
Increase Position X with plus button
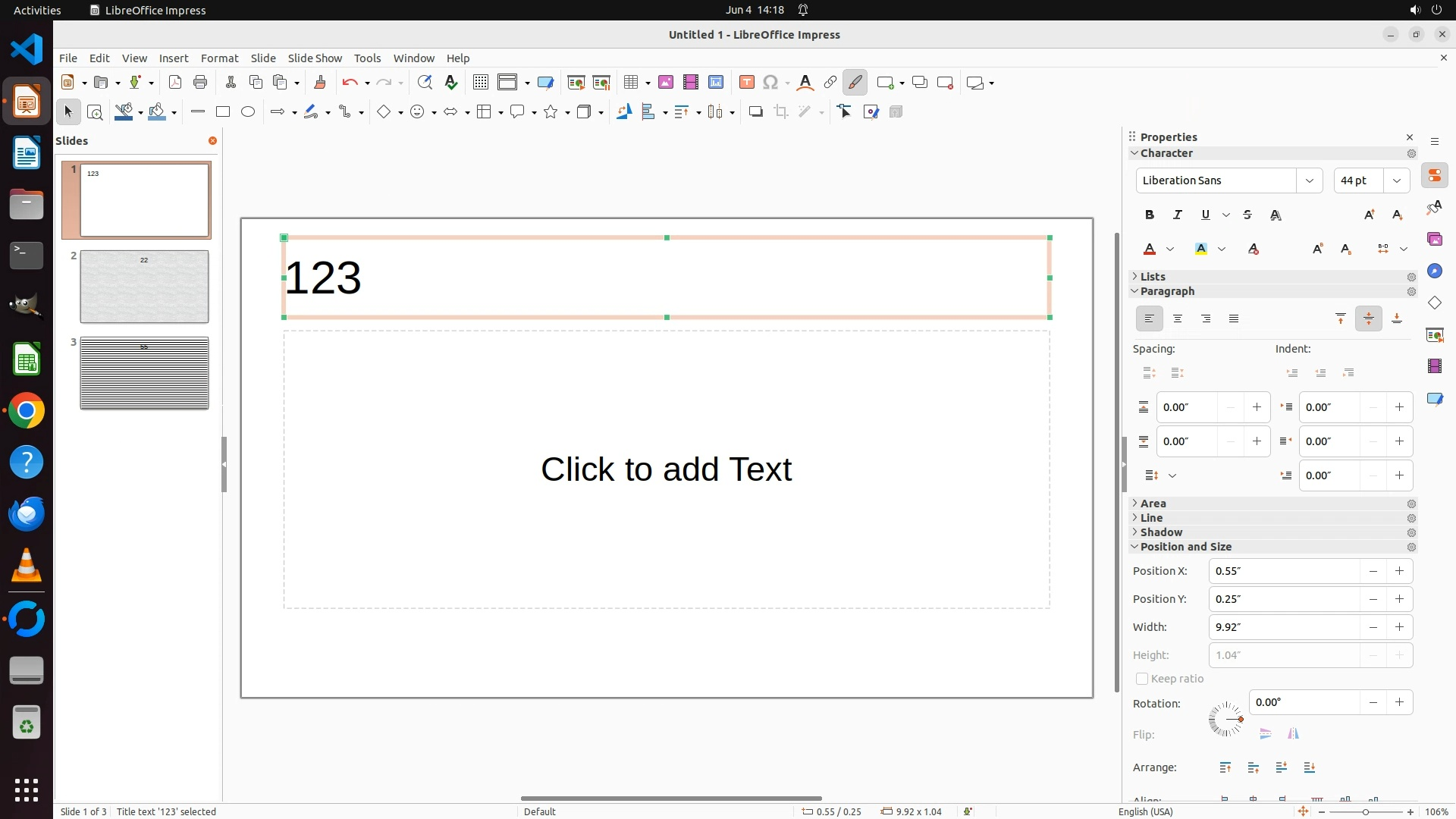coord(1399,571)
